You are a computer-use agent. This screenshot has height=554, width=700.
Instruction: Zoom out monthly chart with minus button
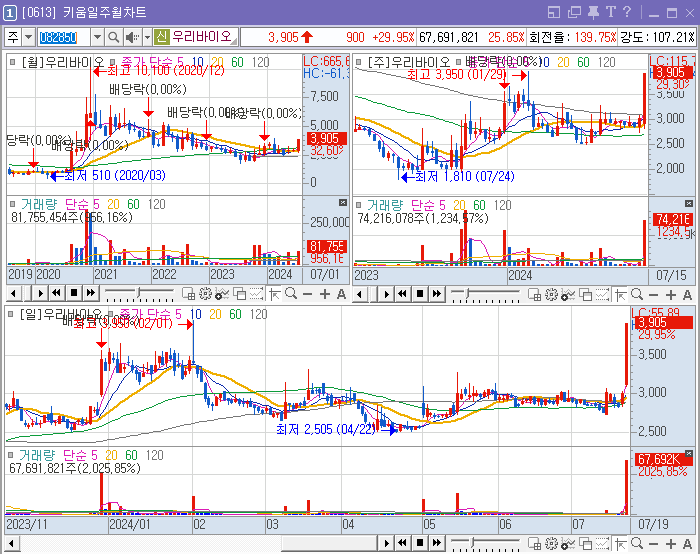tap(308, 294)
